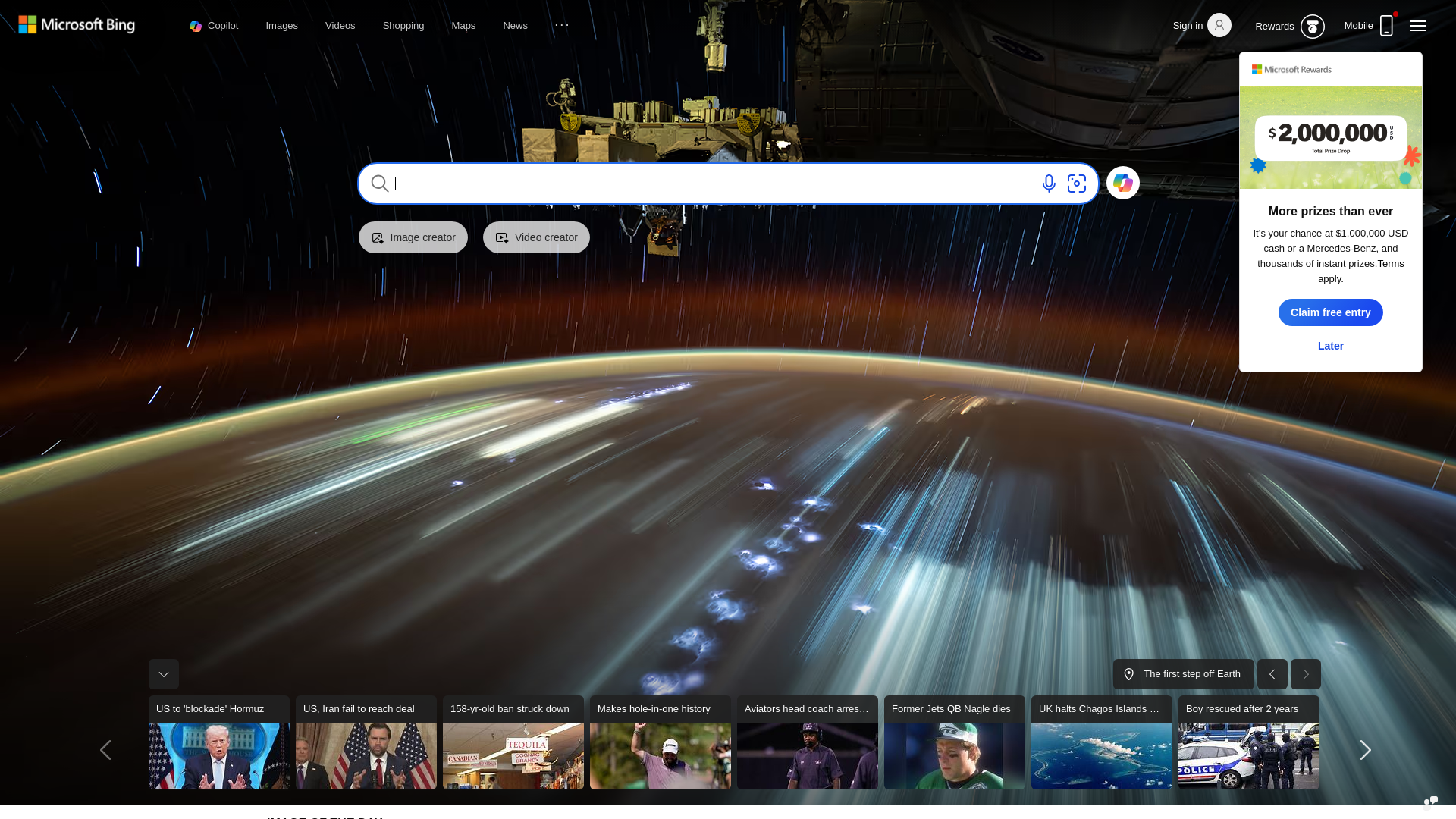Open 'Aviators head coach arres…' headline
1456x819 pixels.
[807, 709]
